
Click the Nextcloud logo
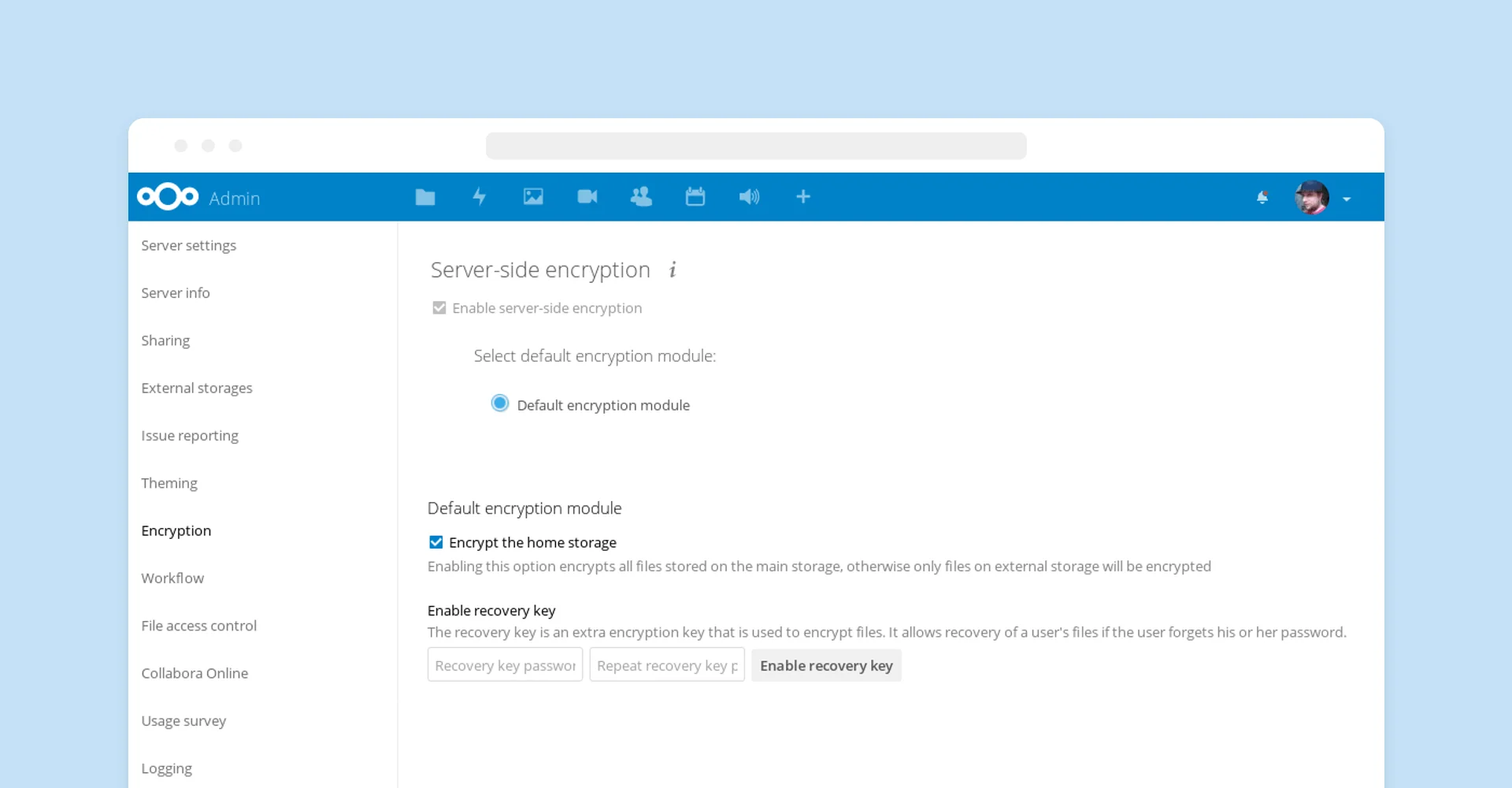coord(168,197)
